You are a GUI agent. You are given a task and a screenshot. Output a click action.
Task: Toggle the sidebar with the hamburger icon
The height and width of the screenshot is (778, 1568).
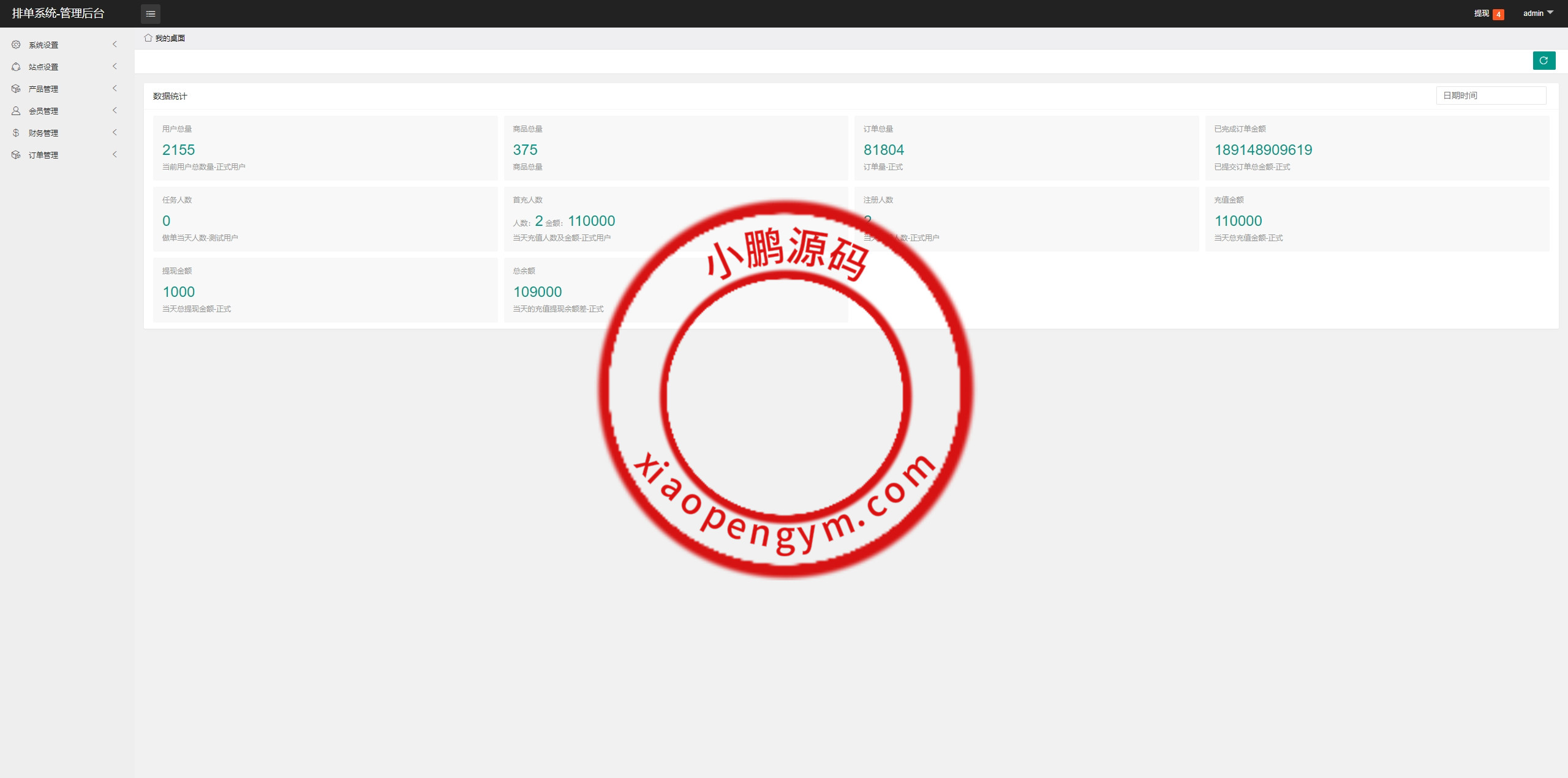(151, 13)
